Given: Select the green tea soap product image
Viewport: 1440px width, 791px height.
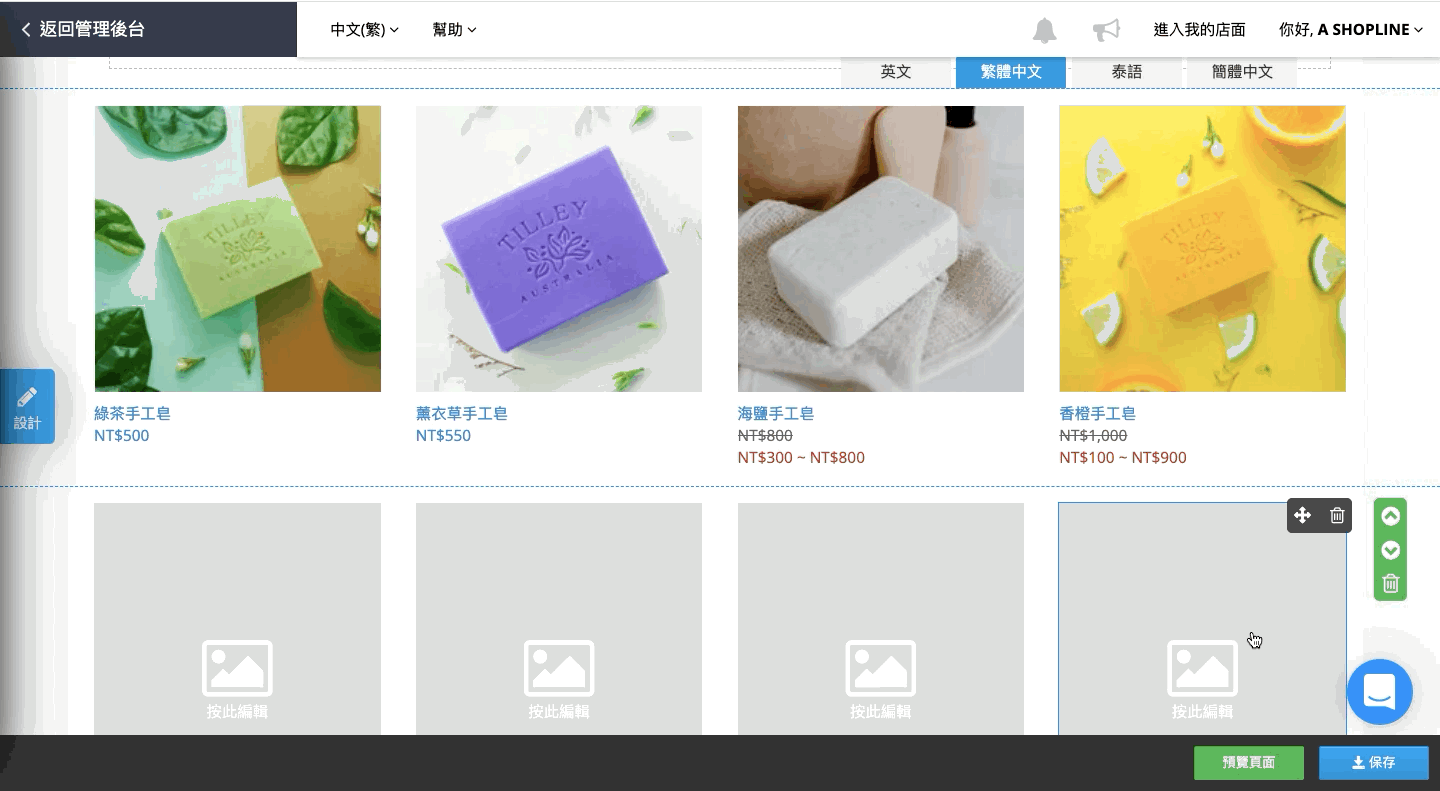Looking at the screenshot, I should (x=237, y=249).
